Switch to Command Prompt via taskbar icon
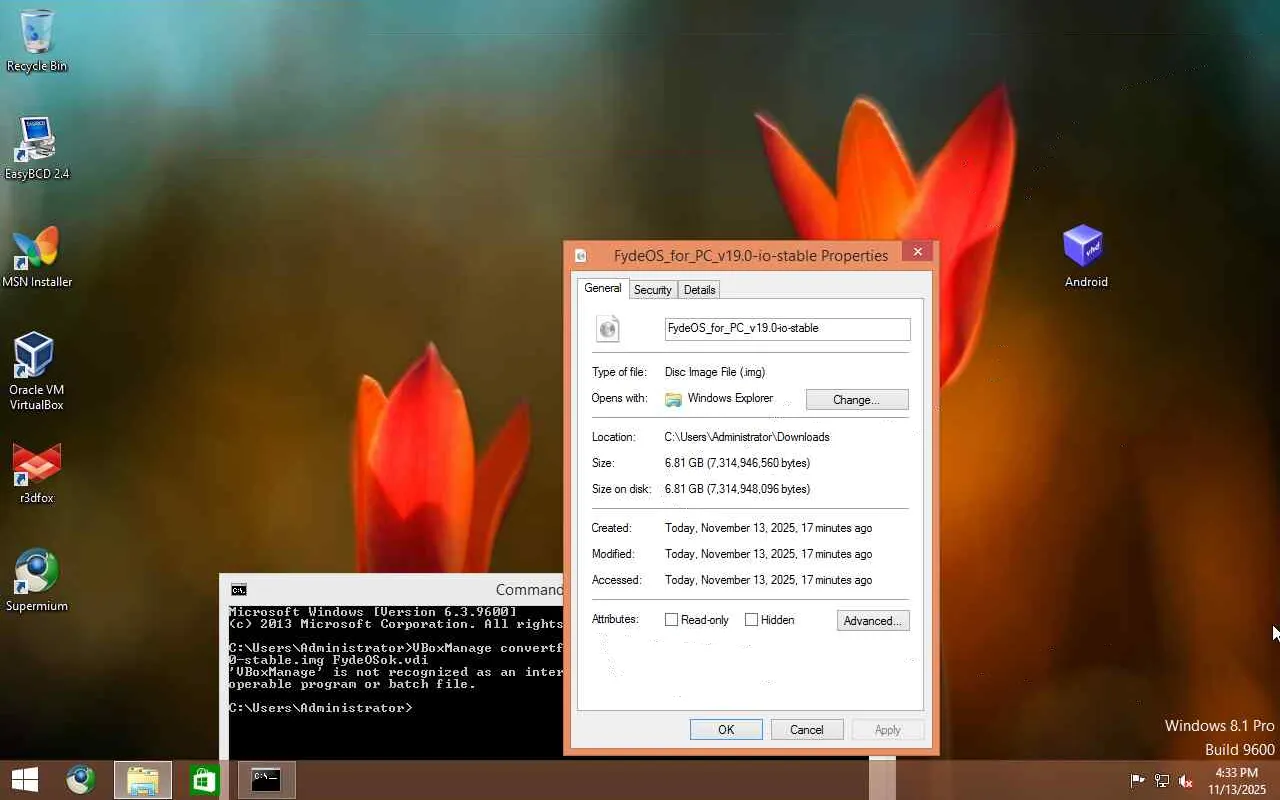This screenshot has height=800, width=1280. tap(266, 780)
